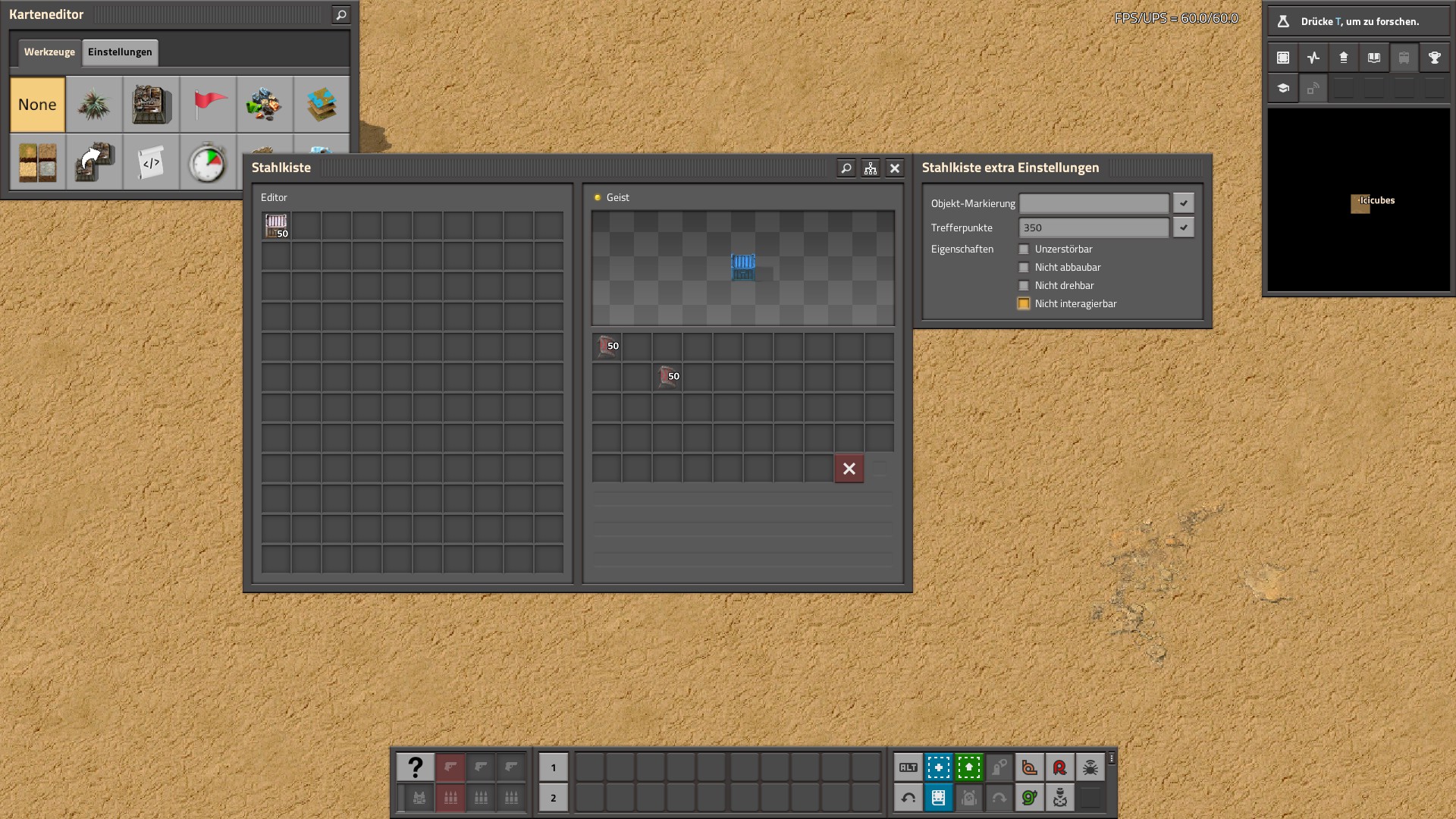Click the red deconstruction planner shortcut
The image size is (1456, 819).
coord(1059,767)
